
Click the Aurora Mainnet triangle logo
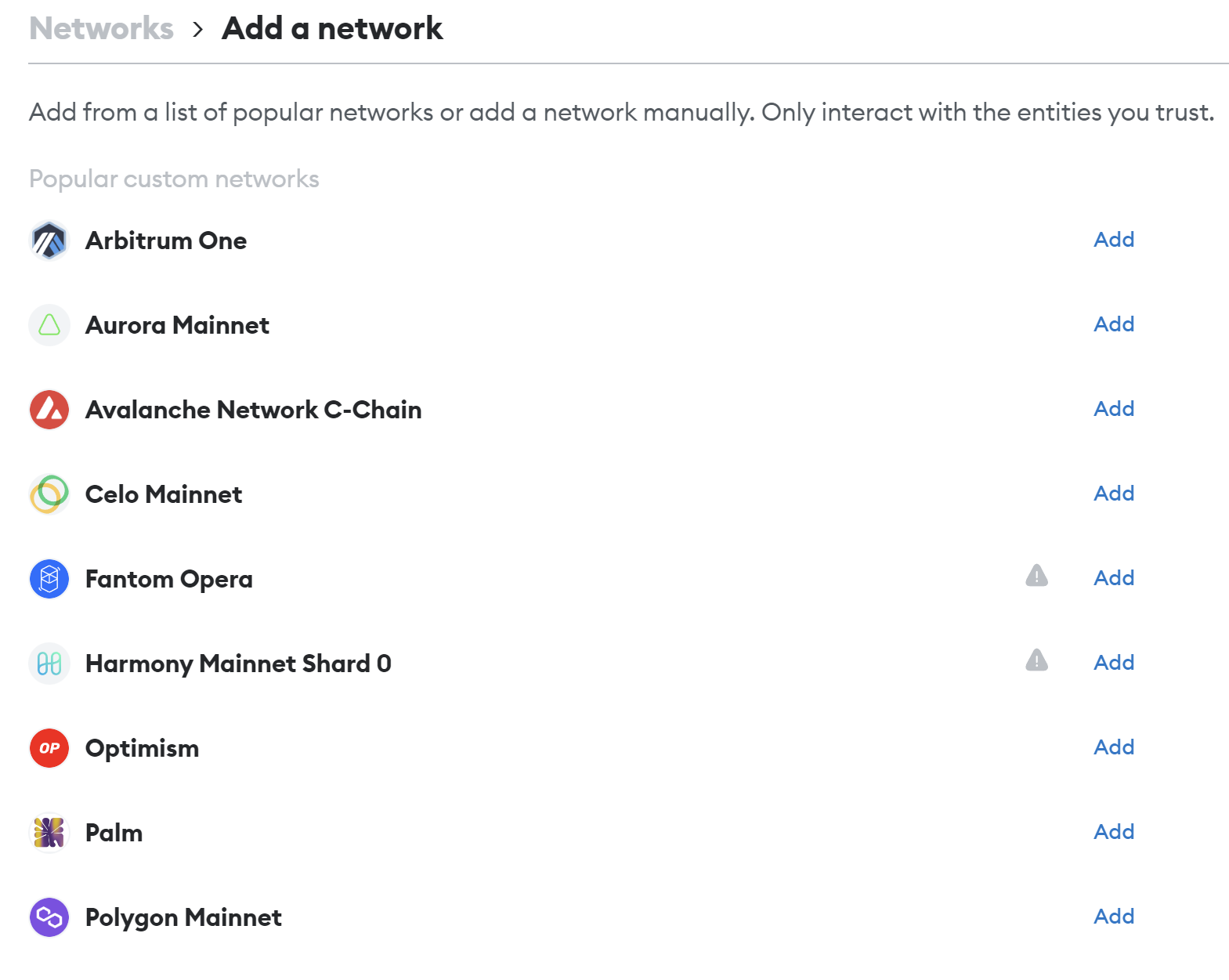pyautogui.click(x=49, y=325)
